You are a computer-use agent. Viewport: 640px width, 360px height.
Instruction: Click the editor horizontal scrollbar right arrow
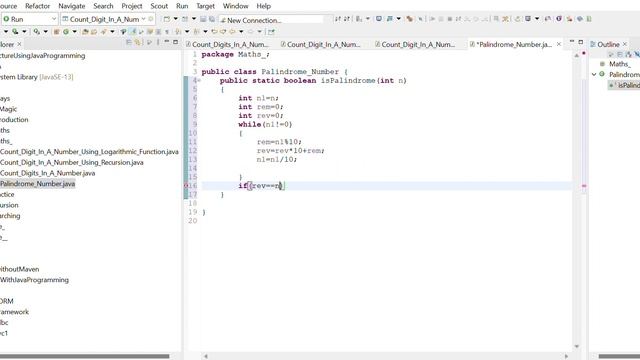pos(566,356)
